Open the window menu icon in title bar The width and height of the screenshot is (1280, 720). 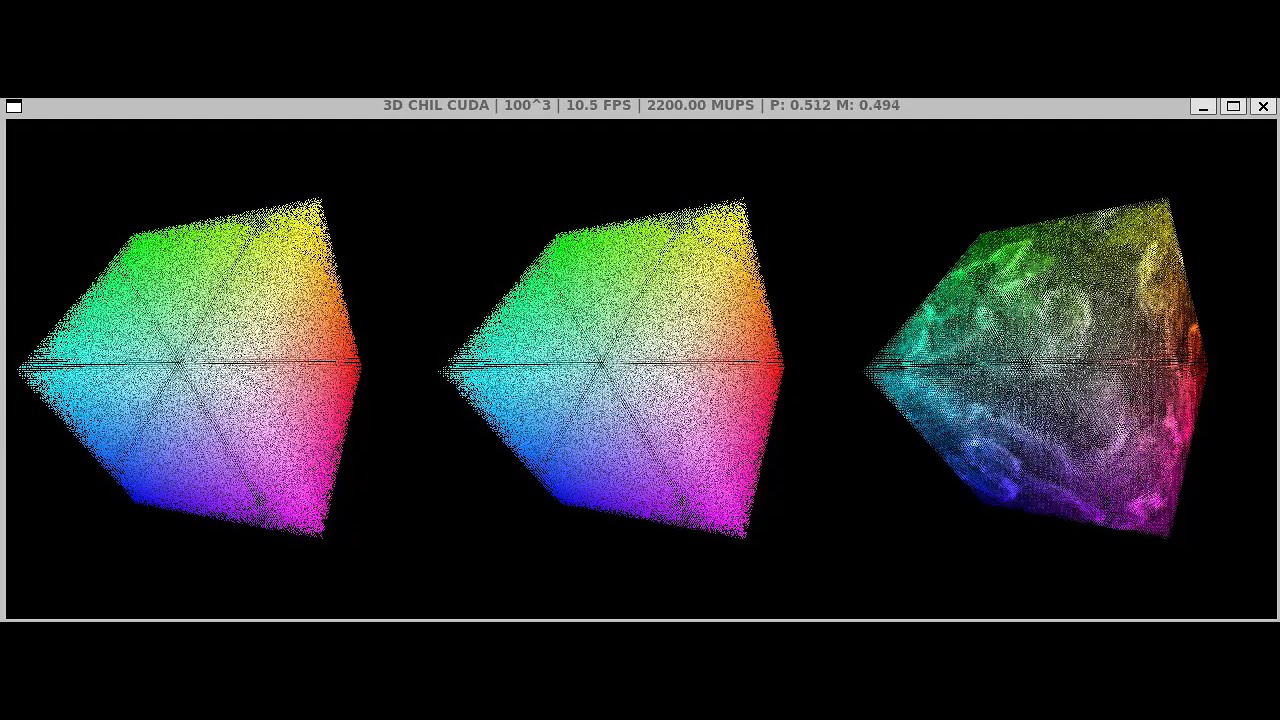click(x=14, y=106)
